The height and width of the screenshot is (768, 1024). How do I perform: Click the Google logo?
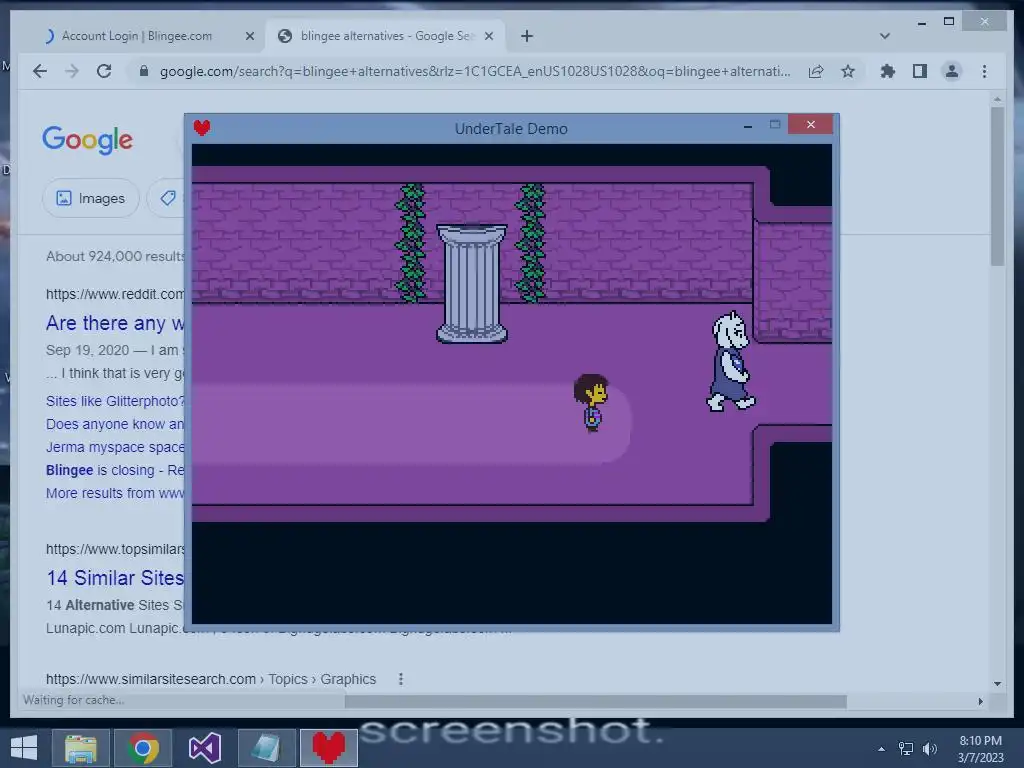coord(88,140)
